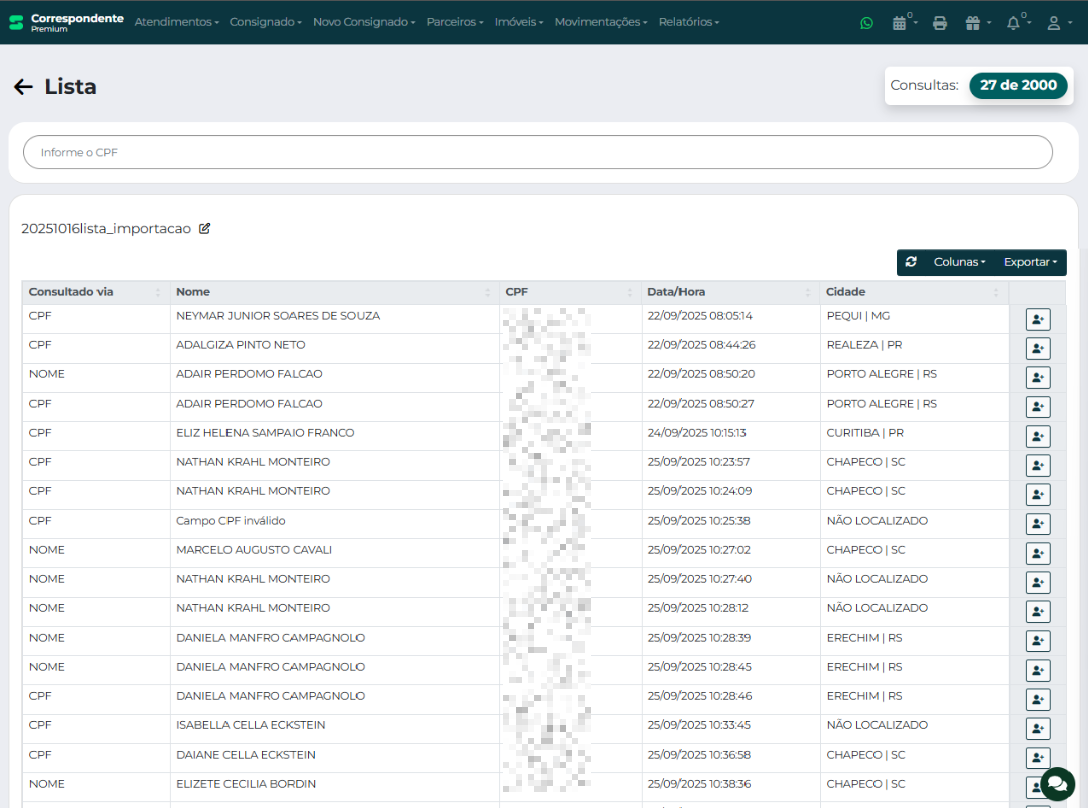Open the Atendimentos menu
1088x808 pixels.
pyautogui.click(x=176, y=22)
